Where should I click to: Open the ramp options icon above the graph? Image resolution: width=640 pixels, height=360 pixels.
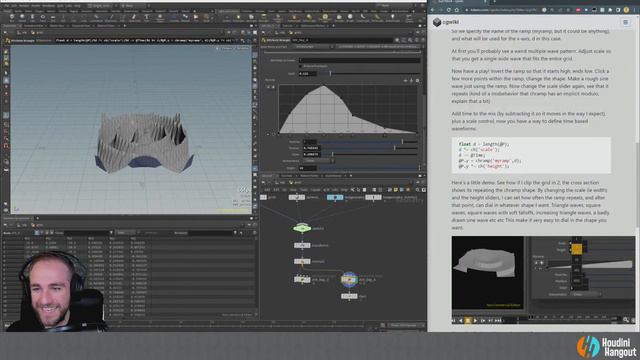[417, 80]
